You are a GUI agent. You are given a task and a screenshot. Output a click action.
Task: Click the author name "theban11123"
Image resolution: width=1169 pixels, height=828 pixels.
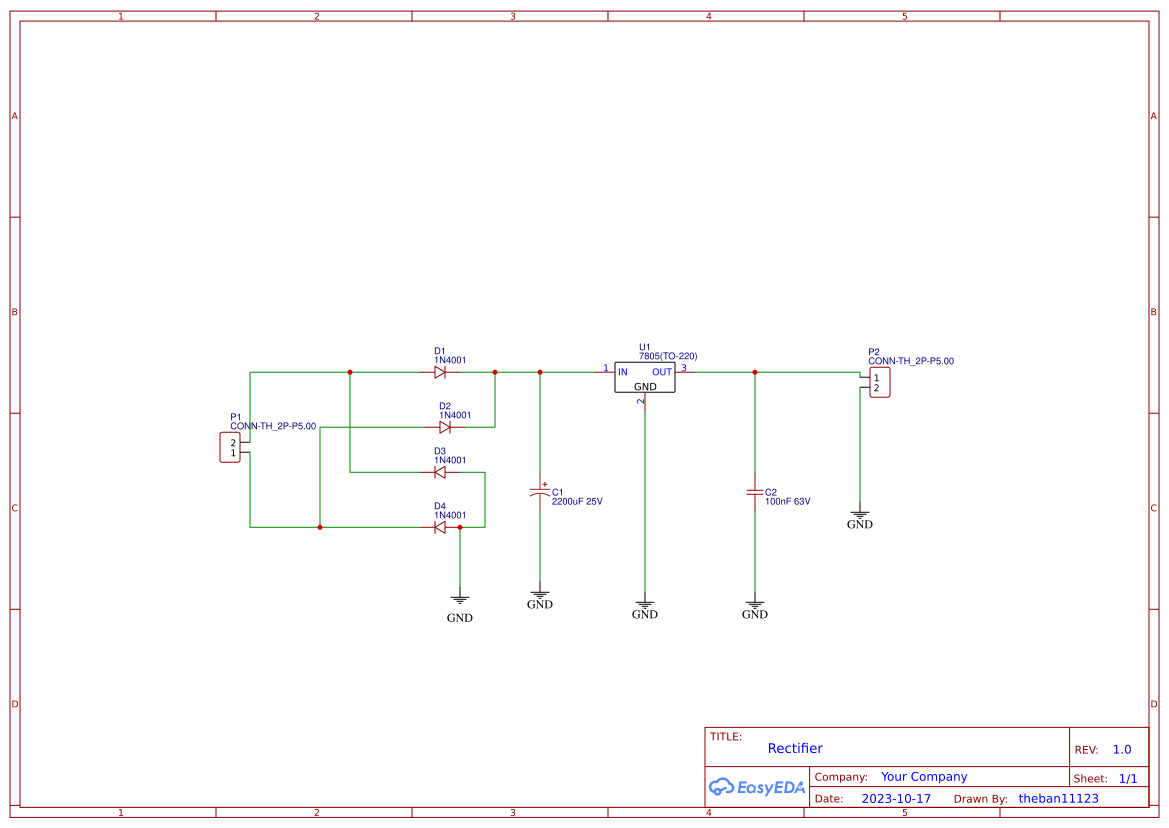click(1059, 799)
